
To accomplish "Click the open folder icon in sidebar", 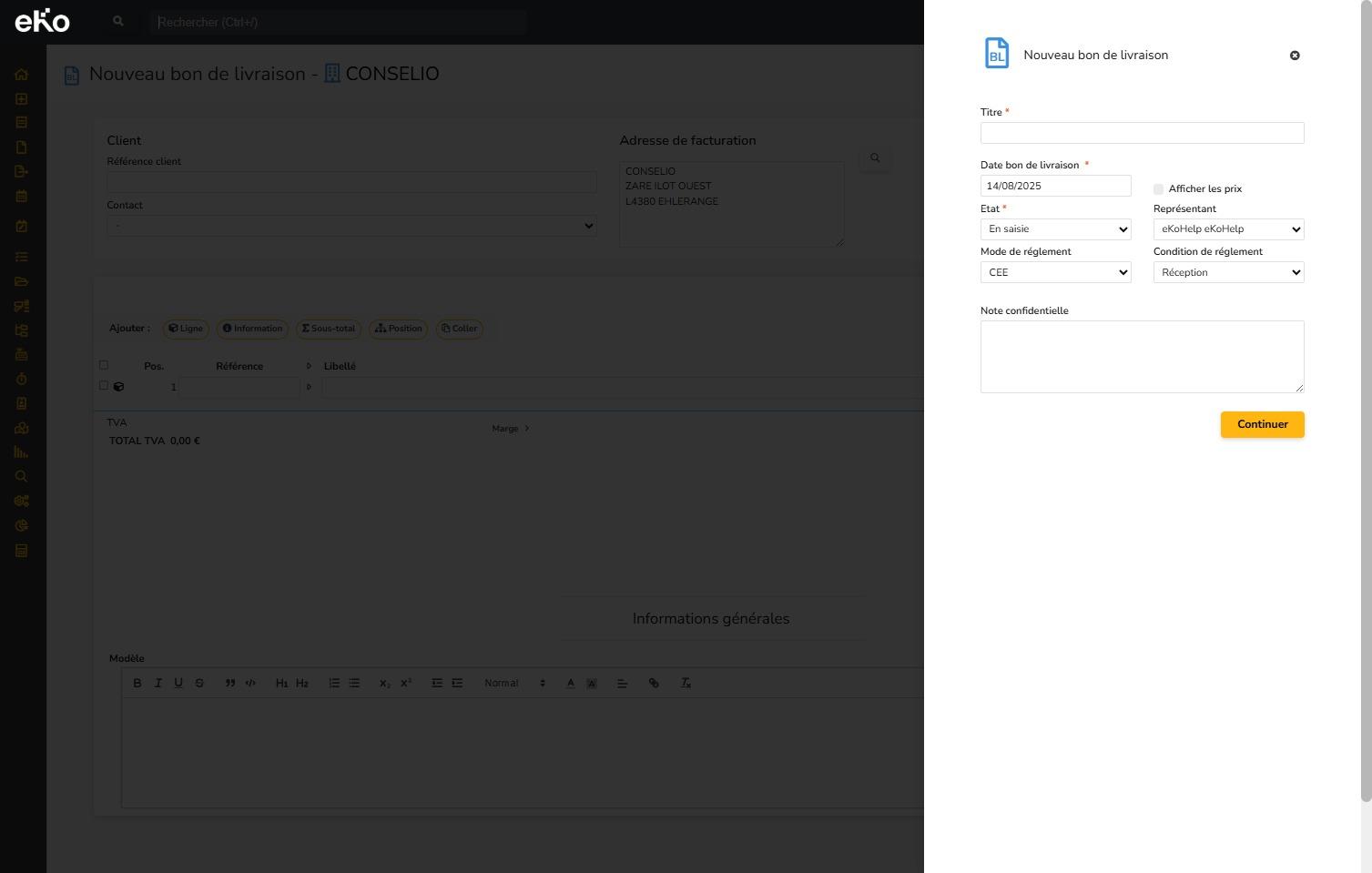I will click(x=22, y=281).
